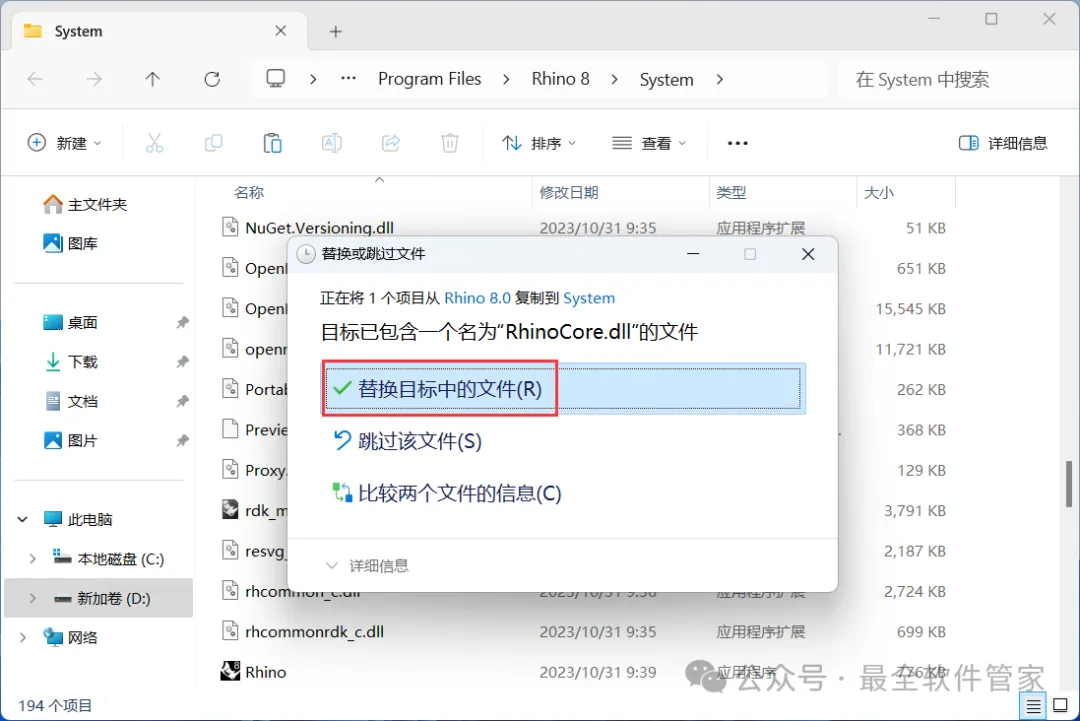This screenshot has width=1080, height=721.
Task: Choose Replace the file in destination
Action: click(x=563, y=389)
